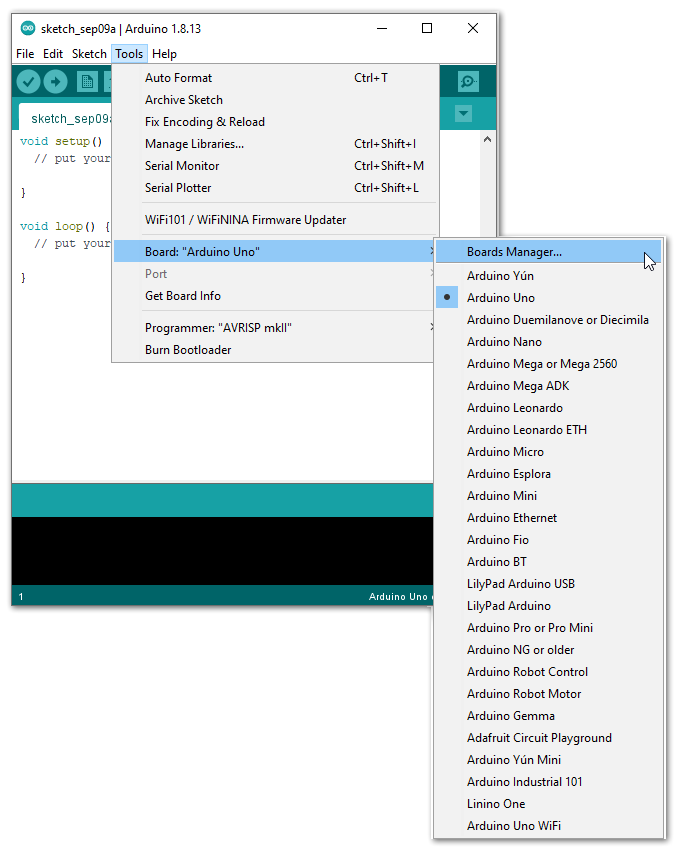Click the "Arduino Uno" status bar text

pos(398,597)
